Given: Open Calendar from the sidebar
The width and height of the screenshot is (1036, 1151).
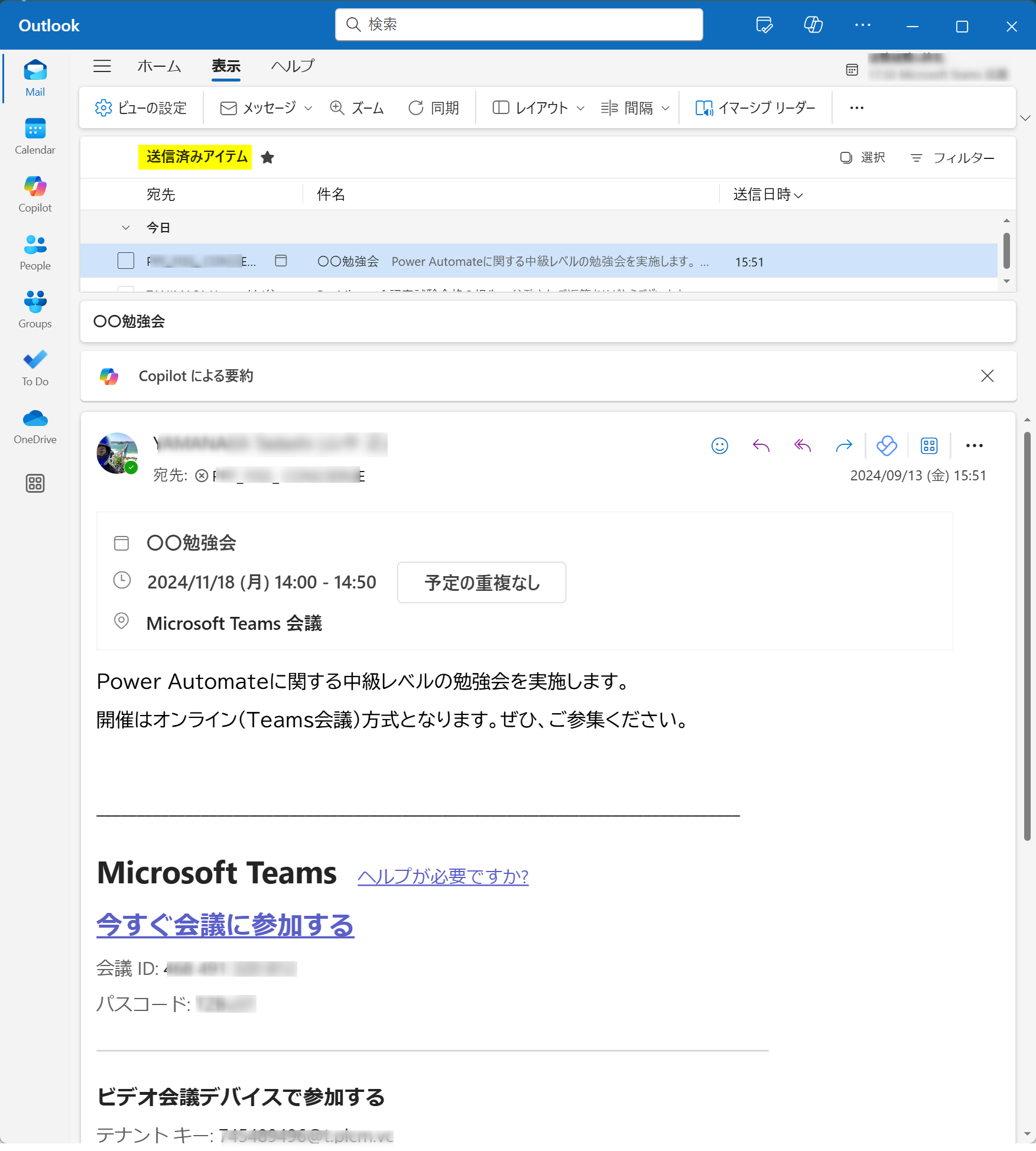Looking at the screenshot, I should point(35,136).
